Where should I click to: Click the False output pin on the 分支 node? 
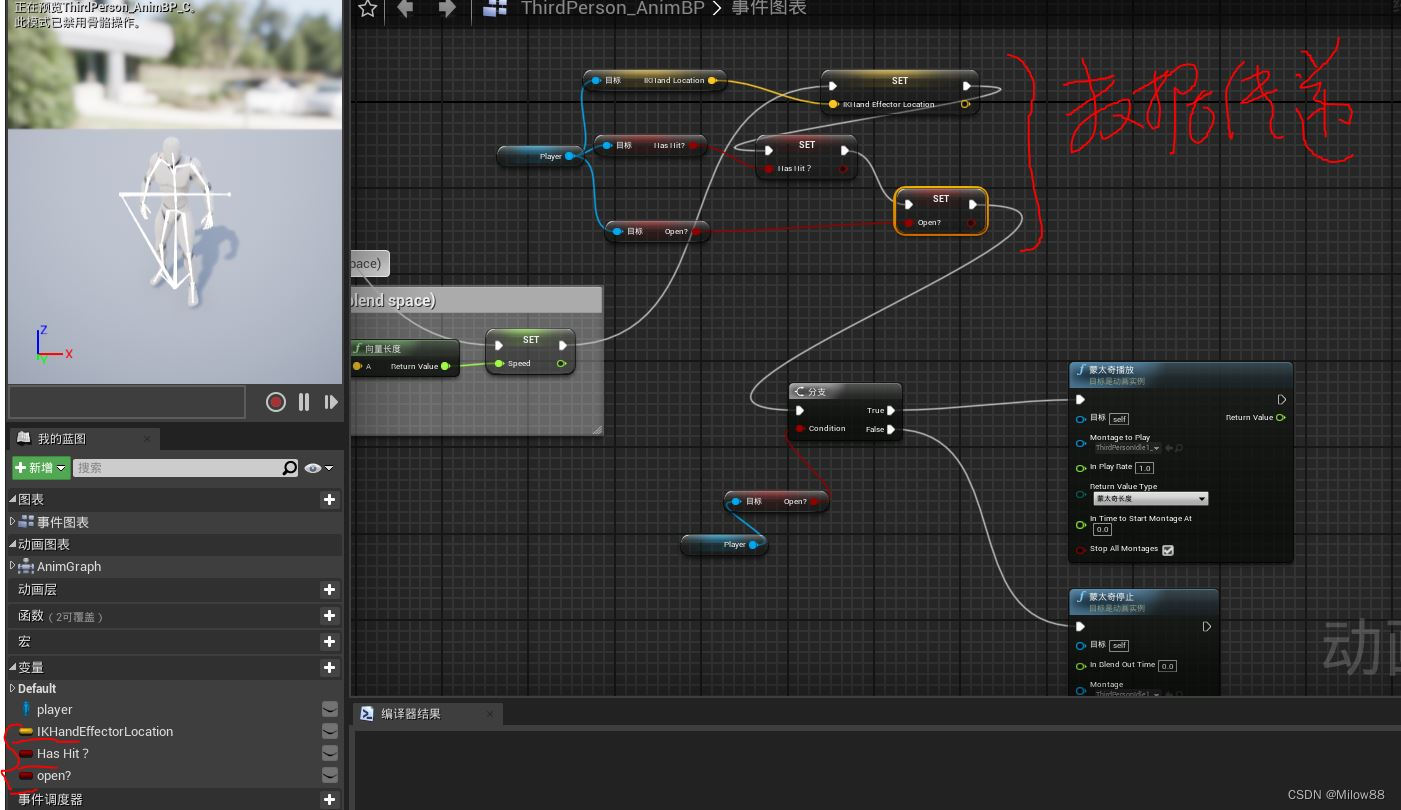pyautogui.click(x=890, y=429)
